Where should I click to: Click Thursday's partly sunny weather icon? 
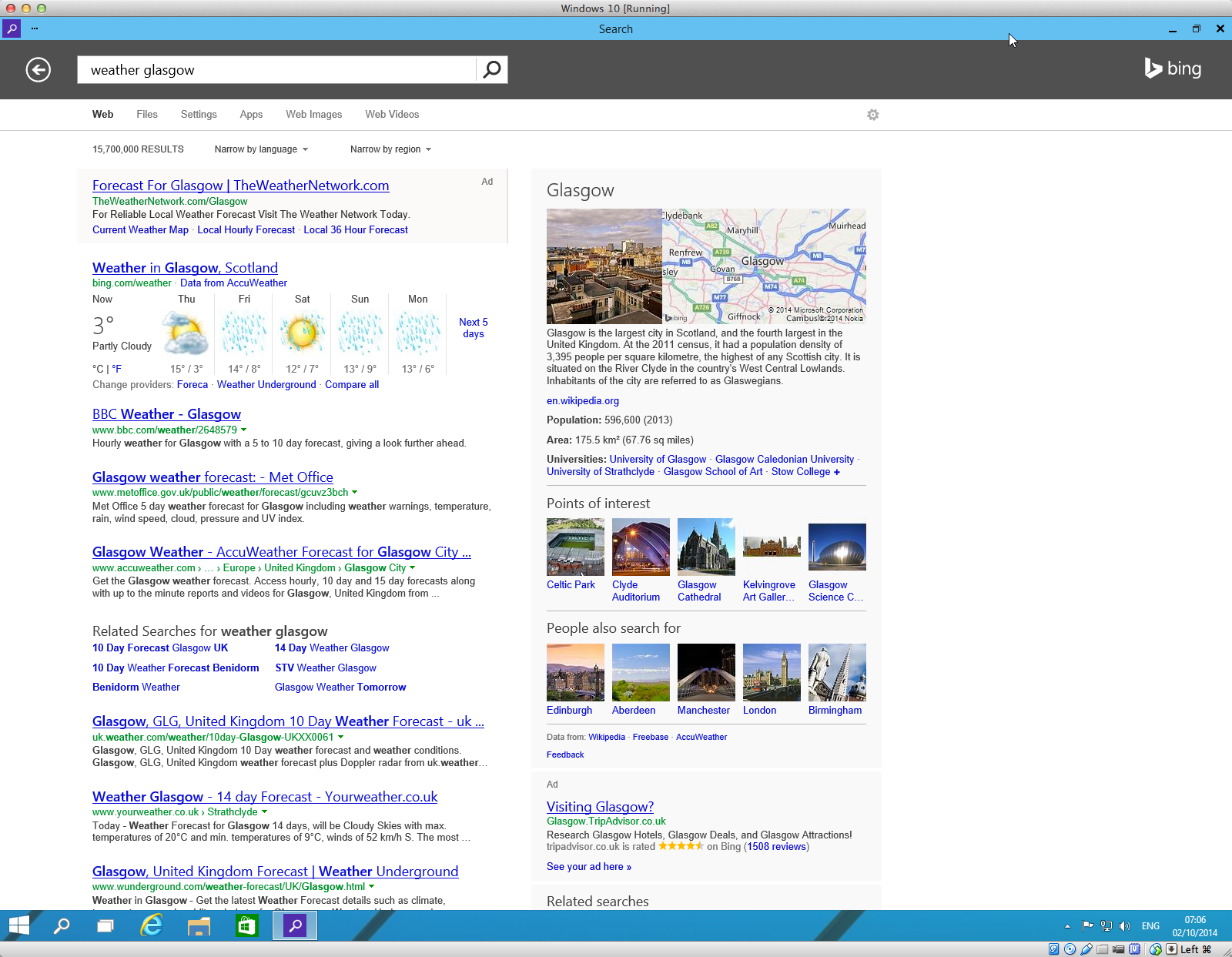[x=186, y=333]
